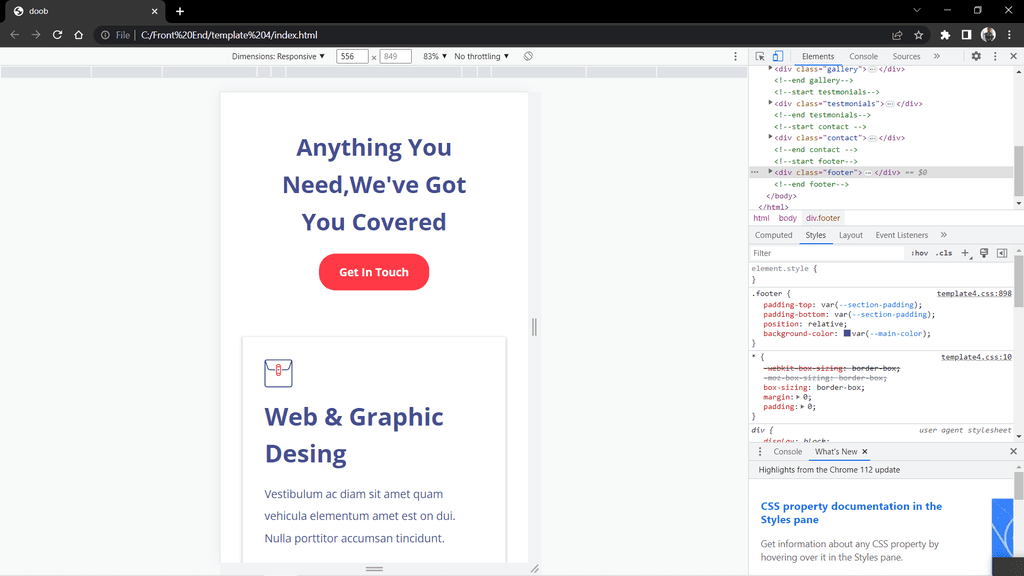This screenshot has width=1024, height=576.
Task: Click the browser forward arrow
Action: point(36,35)
